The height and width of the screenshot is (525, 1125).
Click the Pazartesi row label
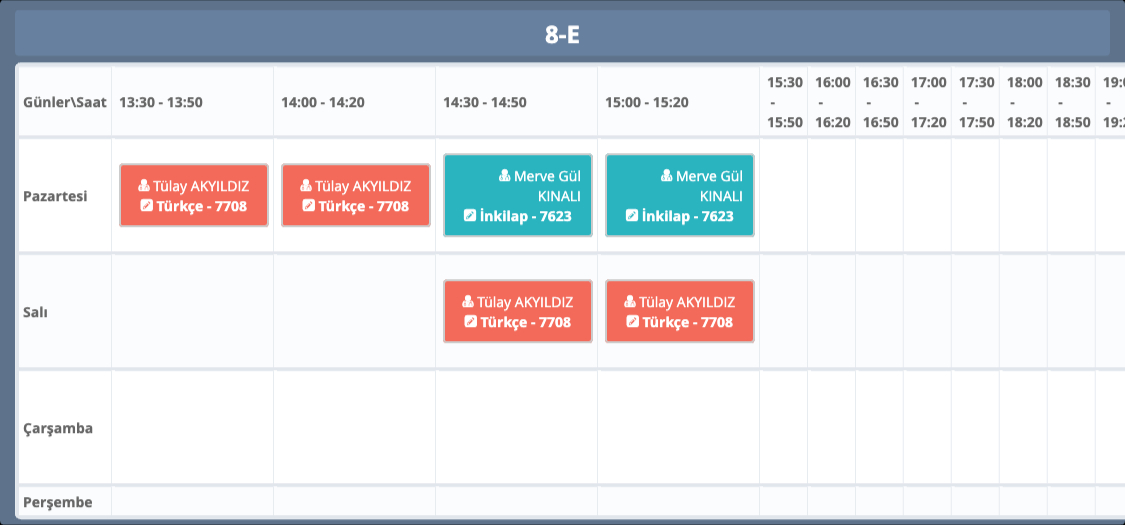(56, 195)
